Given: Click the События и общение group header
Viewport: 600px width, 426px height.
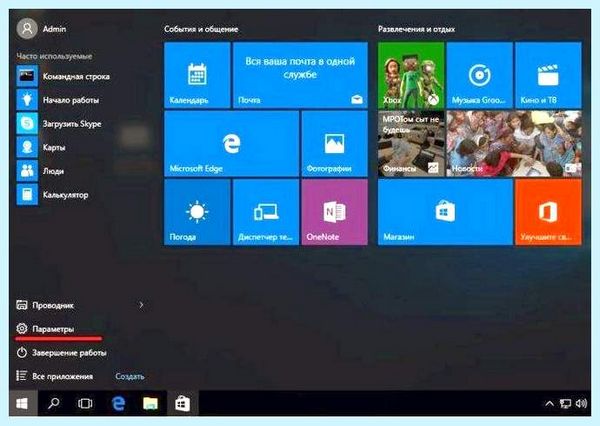Looking at the screenshot, I should coord(201,29).
